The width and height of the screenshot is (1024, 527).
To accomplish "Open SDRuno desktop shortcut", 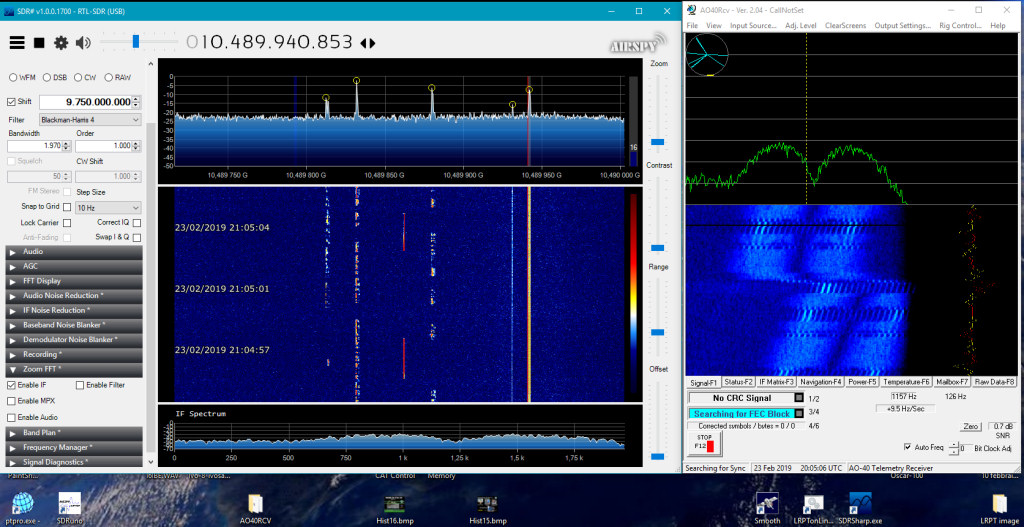I will [x=69, y=508].
